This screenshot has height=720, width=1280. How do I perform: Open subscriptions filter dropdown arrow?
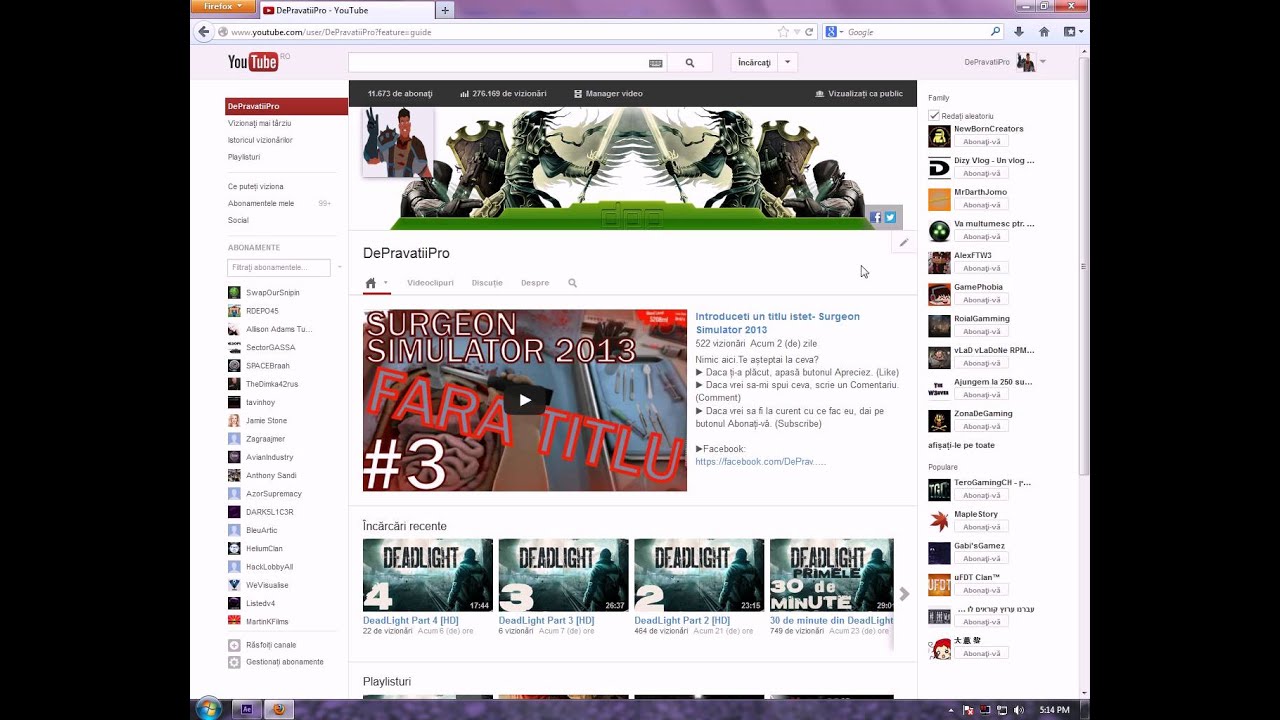[x=339, y=268]
